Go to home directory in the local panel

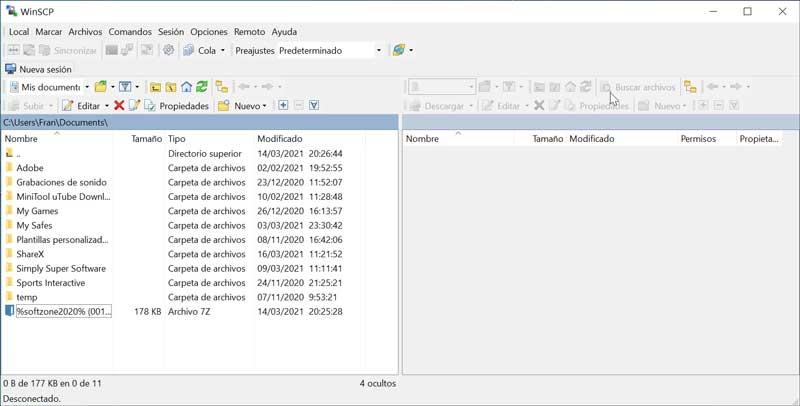[x=186, y=87]
